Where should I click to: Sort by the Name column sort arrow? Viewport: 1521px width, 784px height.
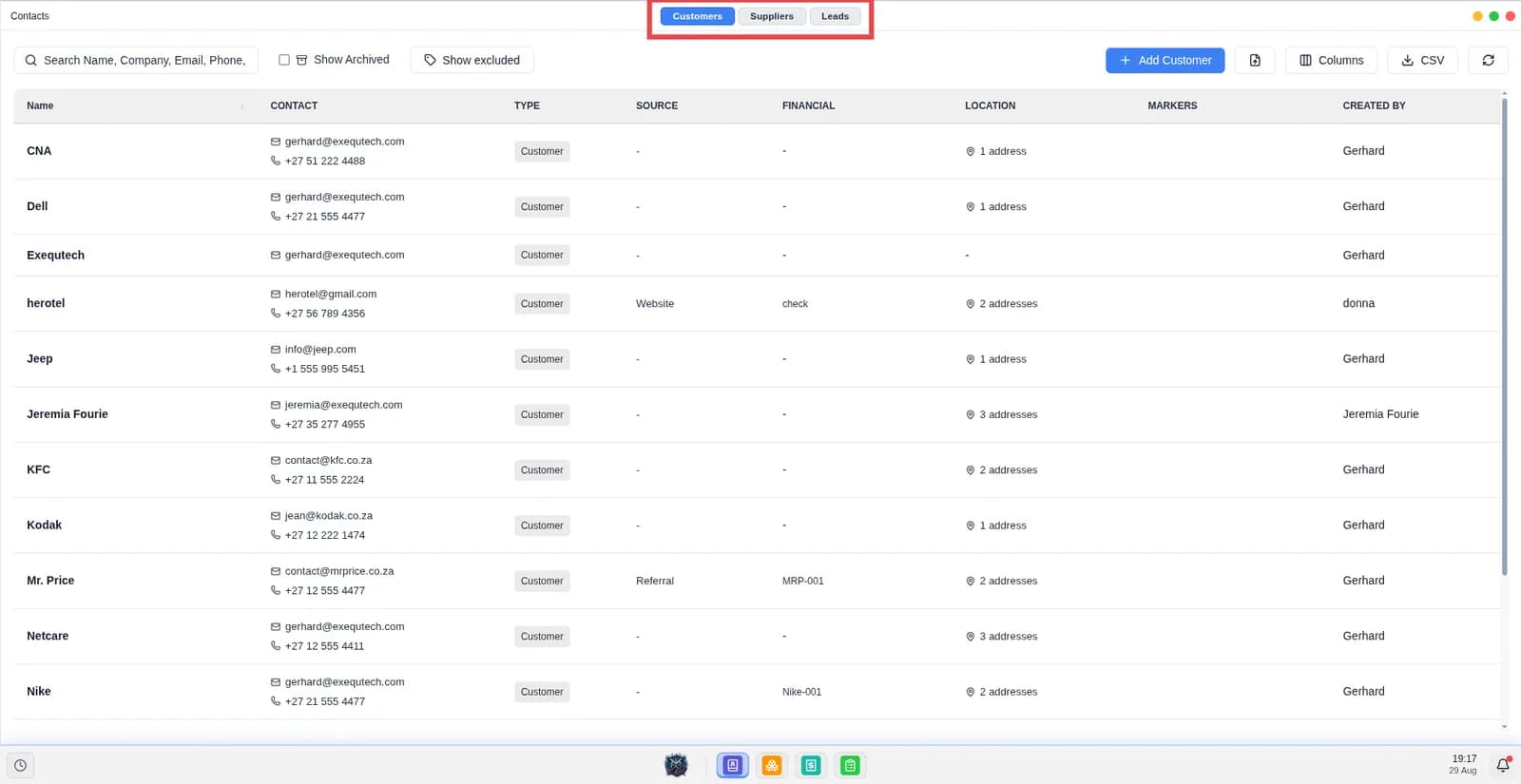coord(242,106)
